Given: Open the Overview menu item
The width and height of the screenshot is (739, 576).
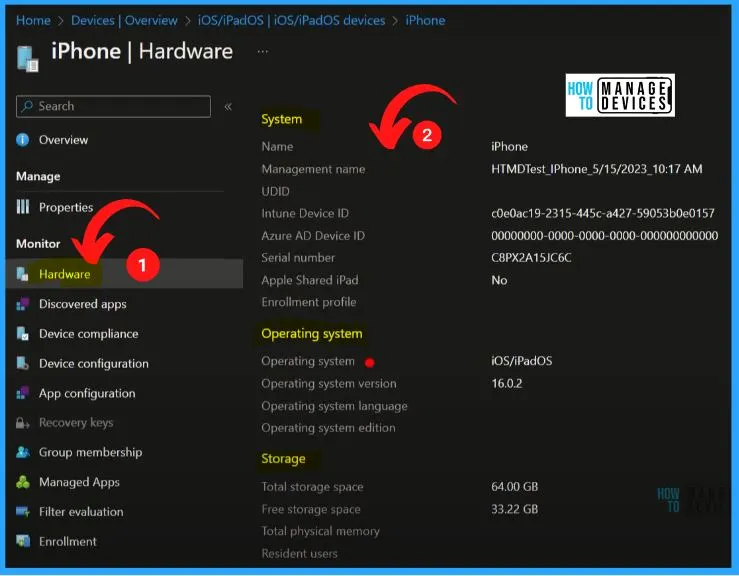Looking at the screenshot, I should point(63,140).
